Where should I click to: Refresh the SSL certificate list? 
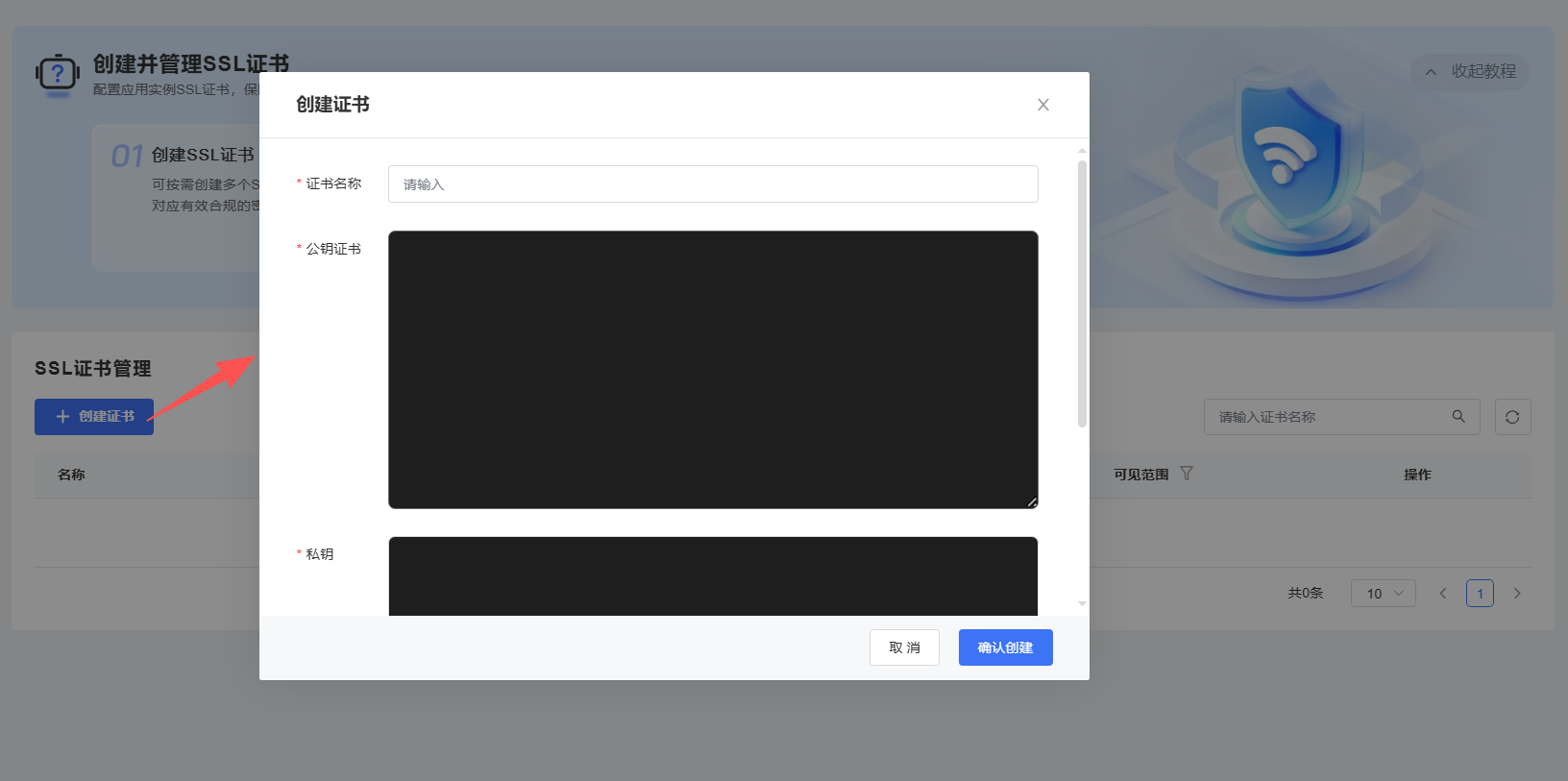[x=1513, y=417]
